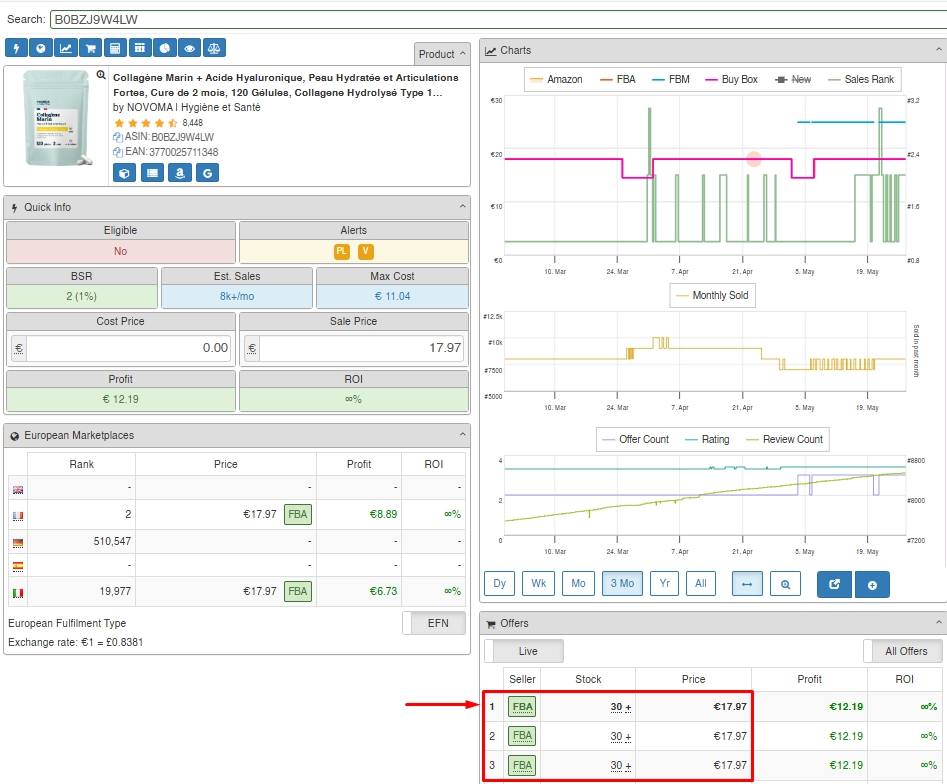Click the magnifier zoom icon on product image
This screenshot has width=947, height=784.
tap(101, 76)
